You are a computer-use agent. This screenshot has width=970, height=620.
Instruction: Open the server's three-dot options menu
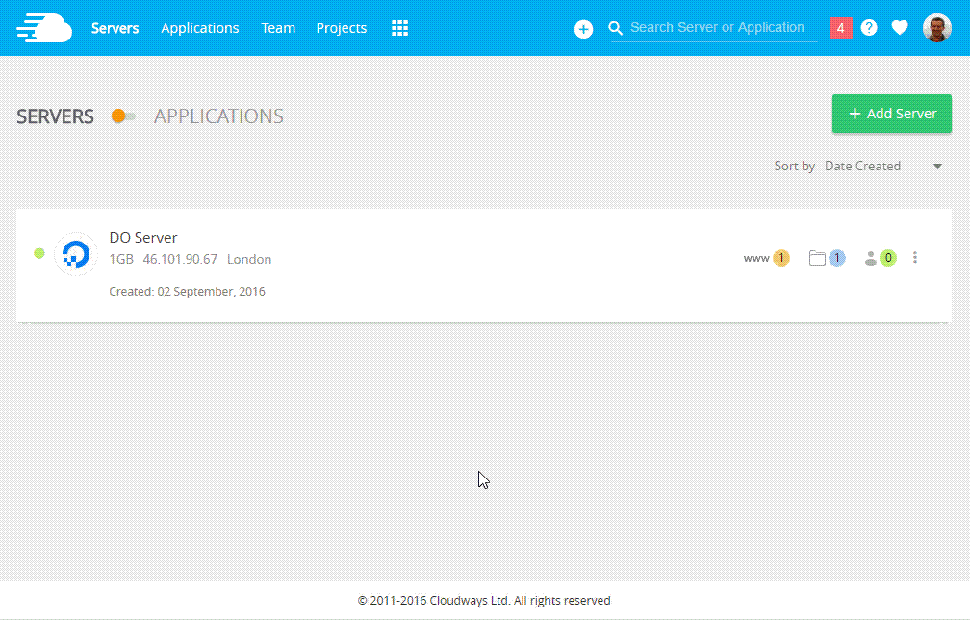pyautogui.click(x=915, y=257)
